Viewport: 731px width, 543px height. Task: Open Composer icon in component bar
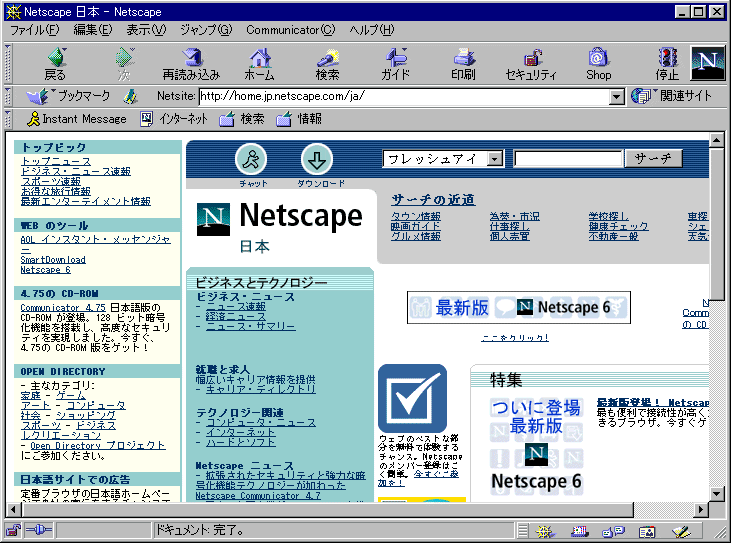coord(681,531)
